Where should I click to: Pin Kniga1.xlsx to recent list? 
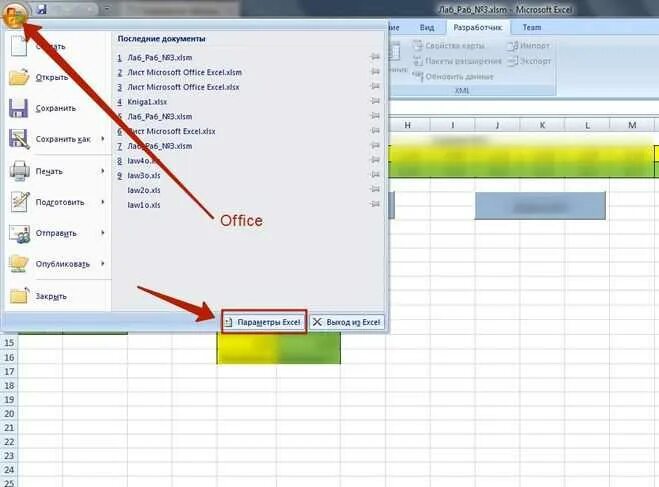pyautogui.click(x=375, y=101)
